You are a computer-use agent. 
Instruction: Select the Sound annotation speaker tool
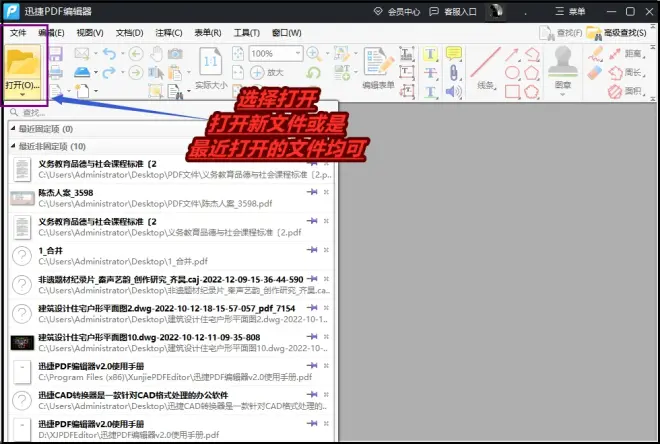(x=453, y=91)
